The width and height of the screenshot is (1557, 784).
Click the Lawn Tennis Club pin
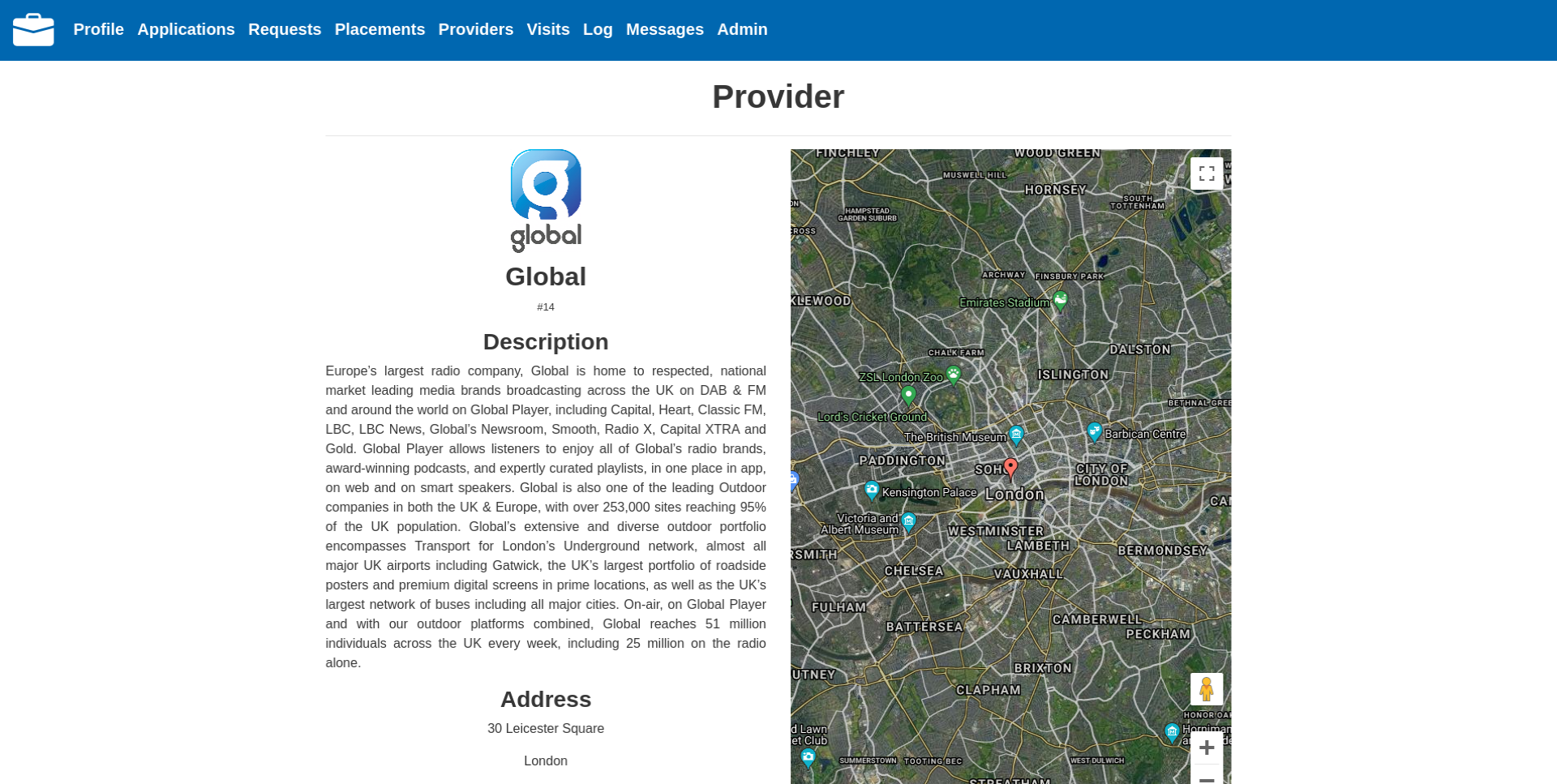click(x=808, y=758)
